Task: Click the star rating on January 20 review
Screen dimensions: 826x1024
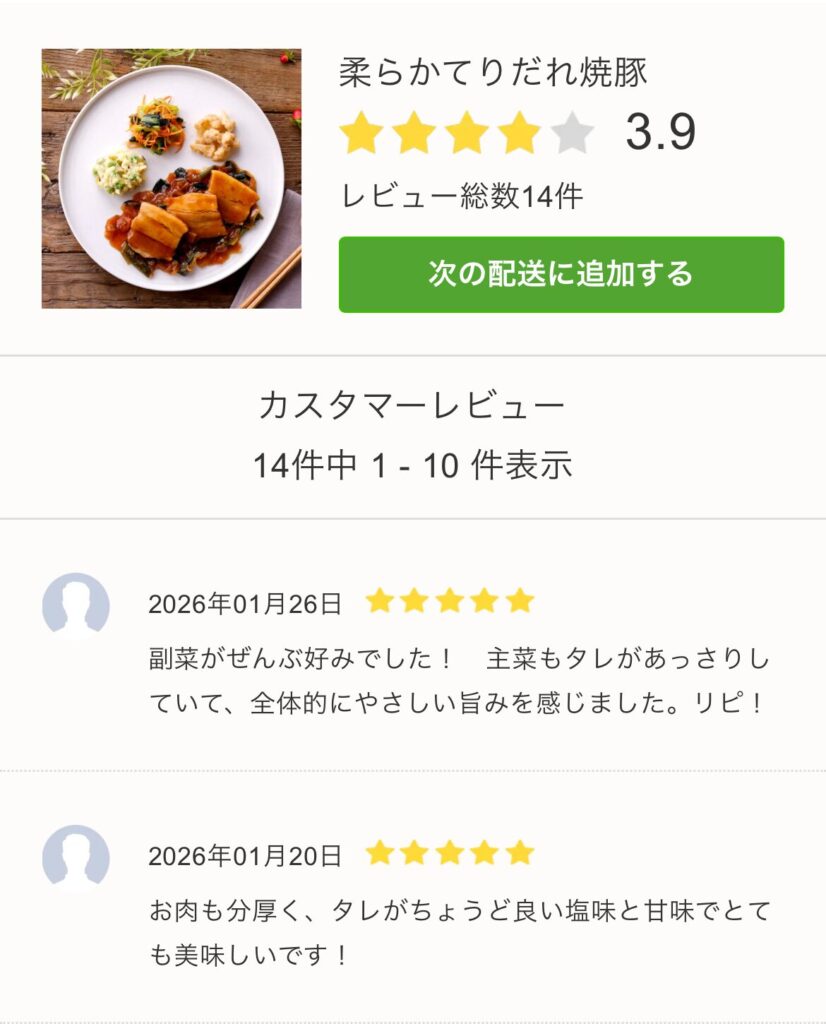Action: (x=450, y=853)
